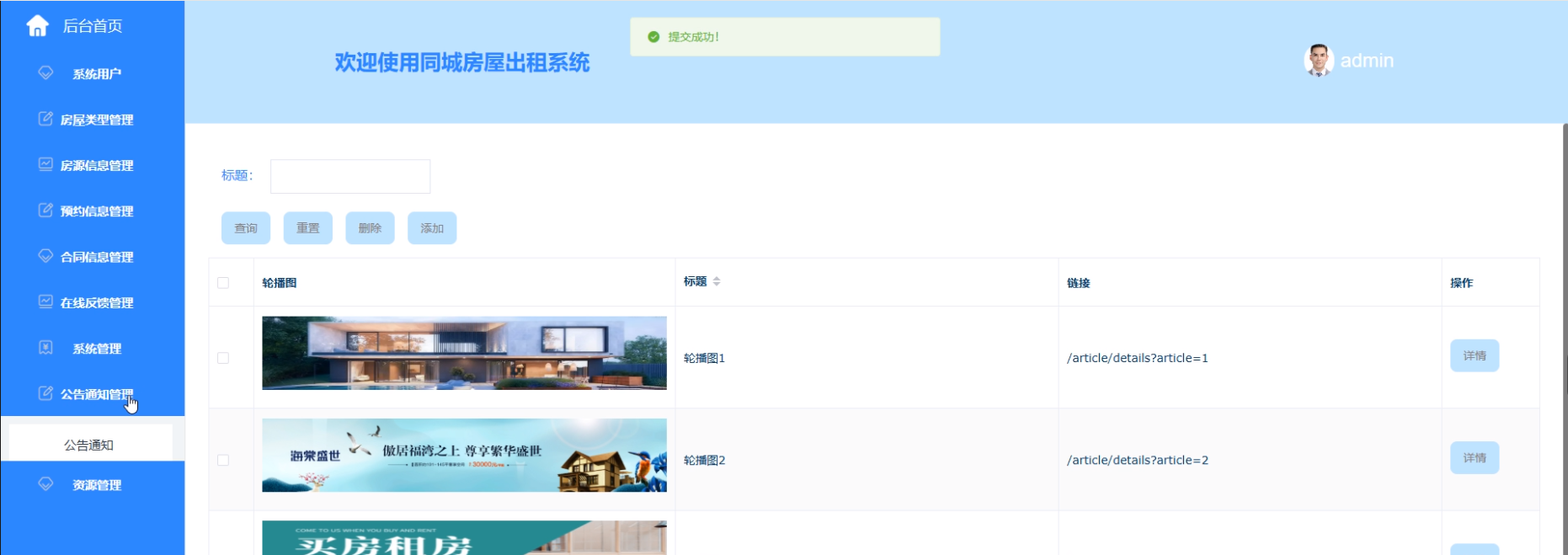Click the edit icon beside 房屋类型管理
This screenshot has width=1568, height=555.
pyautogui.click(x=45, y=119)
